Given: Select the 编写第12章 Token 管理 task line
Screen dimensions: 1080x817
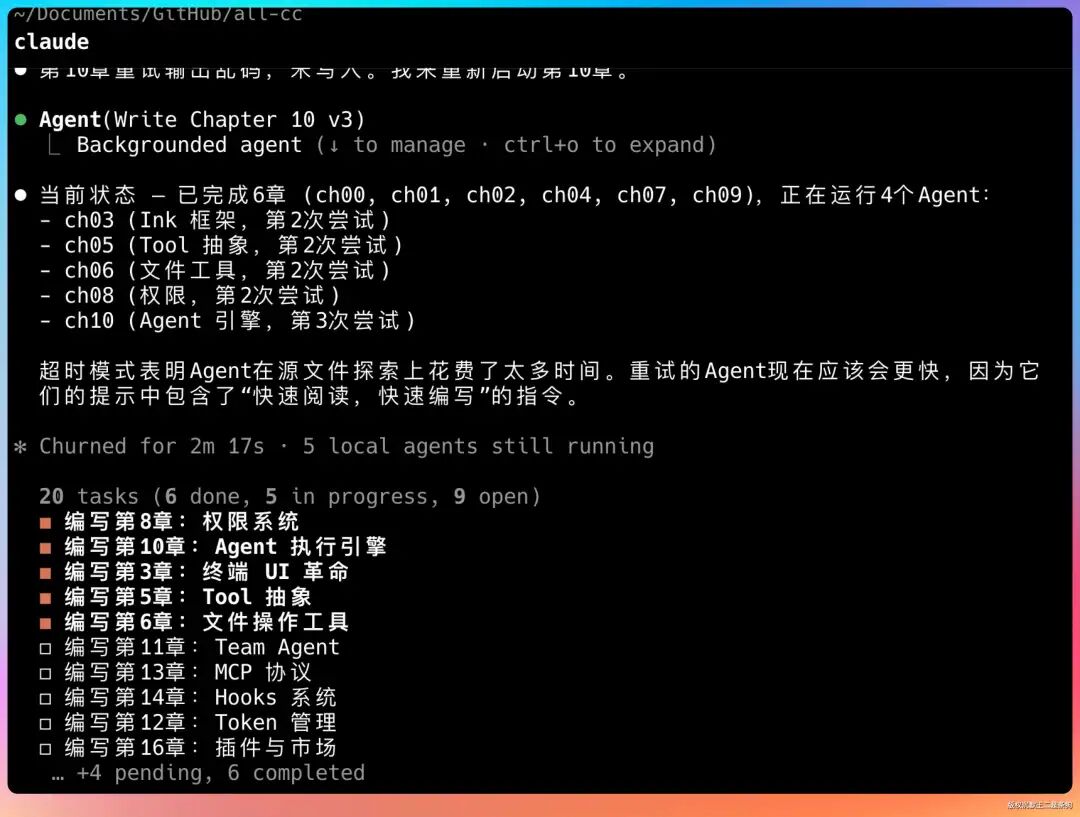Looking at the screenshot, I should (200, 722).
